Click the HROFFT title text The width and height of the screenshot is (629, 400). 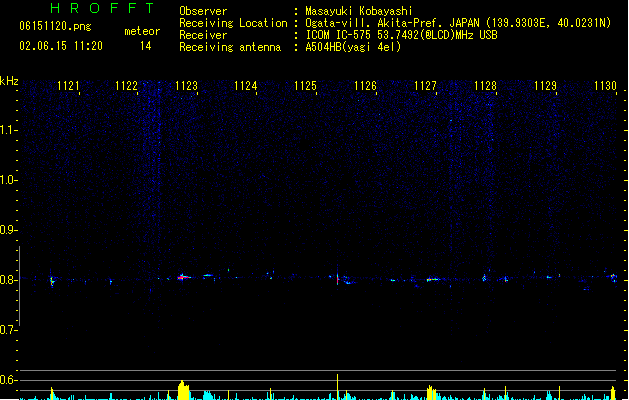click(102, 8)
